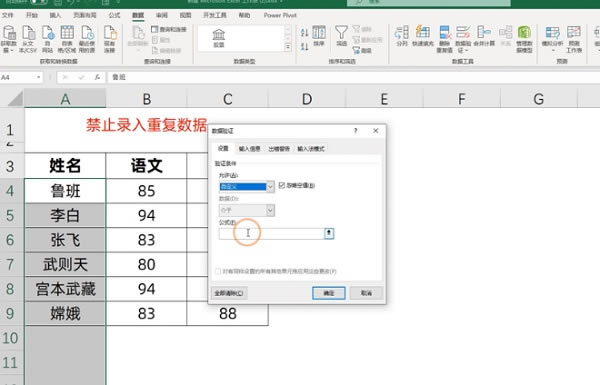Image resolution: width=600 pixels, height=385 pixels.
Task: Click the OK (确定) button
Action: [329, 293]
